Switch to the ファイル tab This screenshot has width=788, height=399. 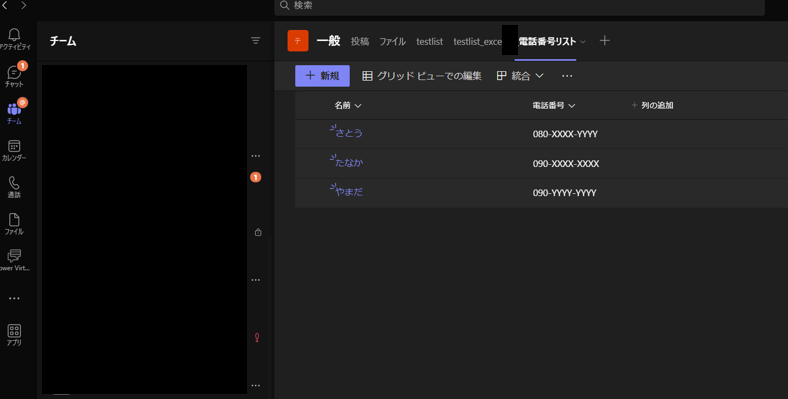point(392,42)
